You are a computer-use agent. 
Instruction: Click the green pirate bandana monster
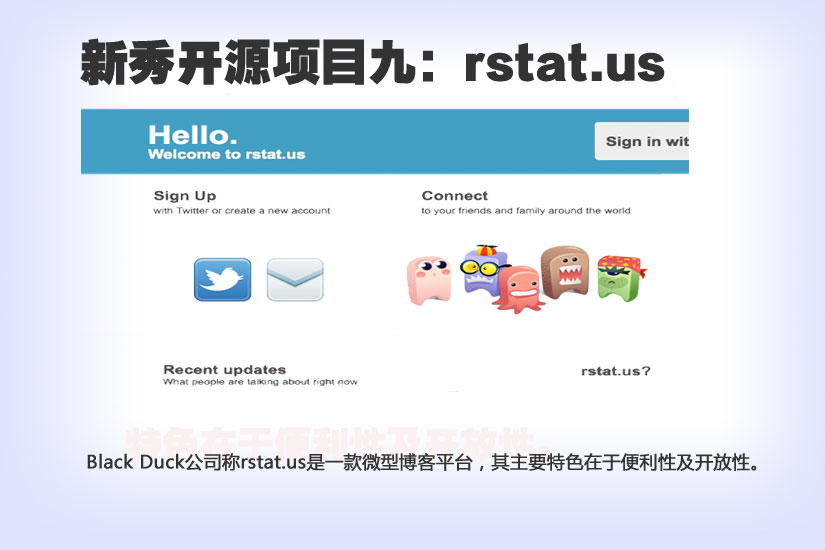621,278
